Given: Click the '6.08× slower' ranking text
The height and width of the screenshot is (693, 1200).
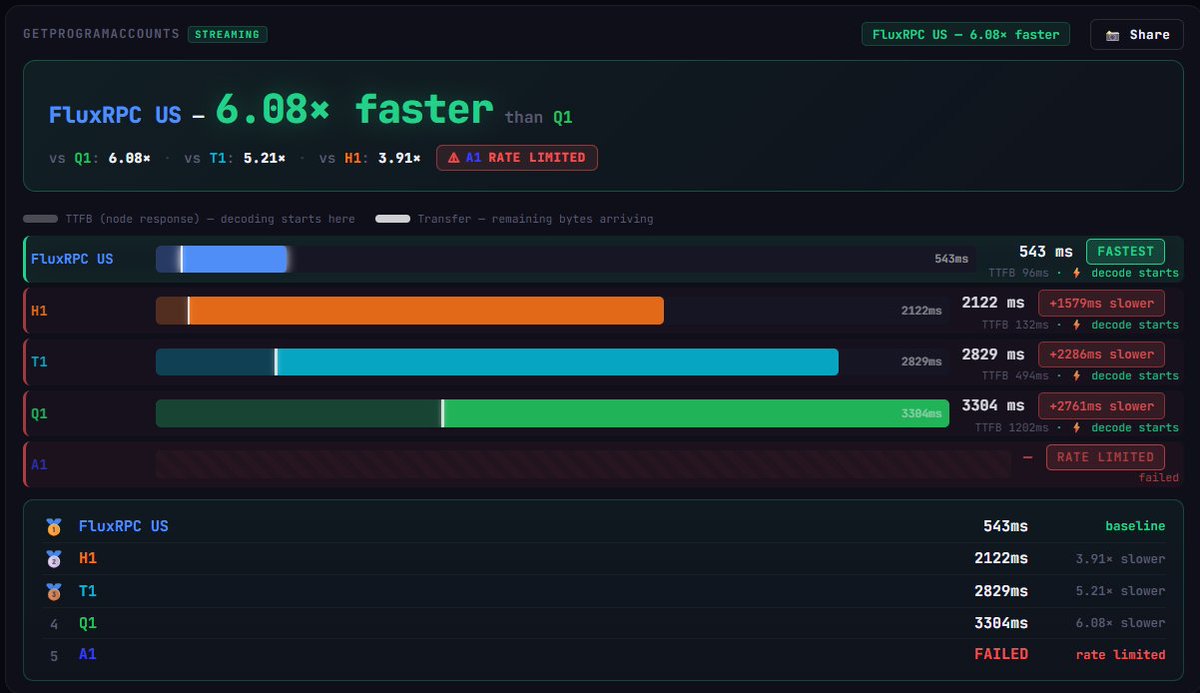Looking at the screenshot, I should point(1120,623).
